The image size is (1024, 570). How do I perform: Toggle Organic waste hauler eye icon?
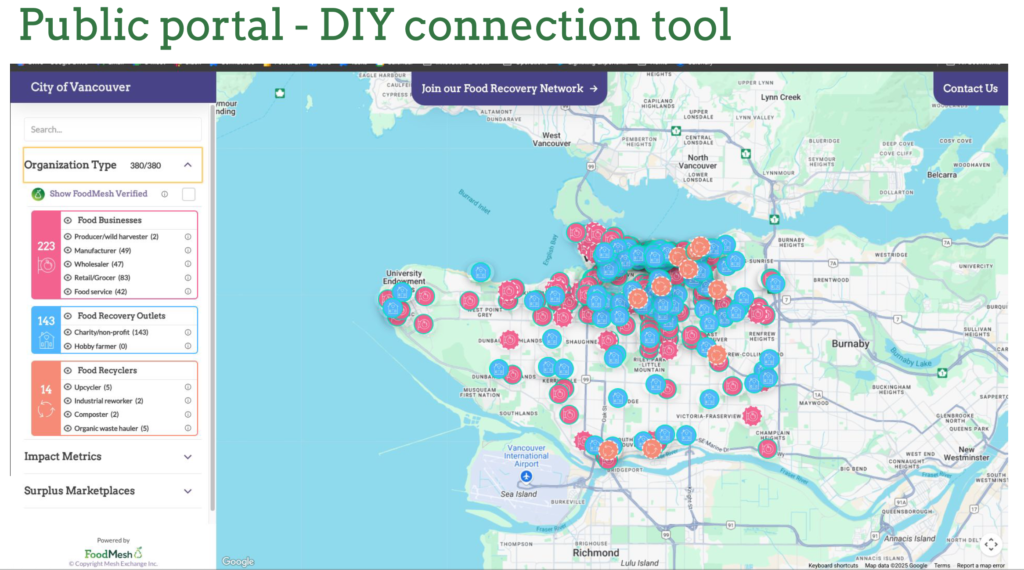coord(68,428)
